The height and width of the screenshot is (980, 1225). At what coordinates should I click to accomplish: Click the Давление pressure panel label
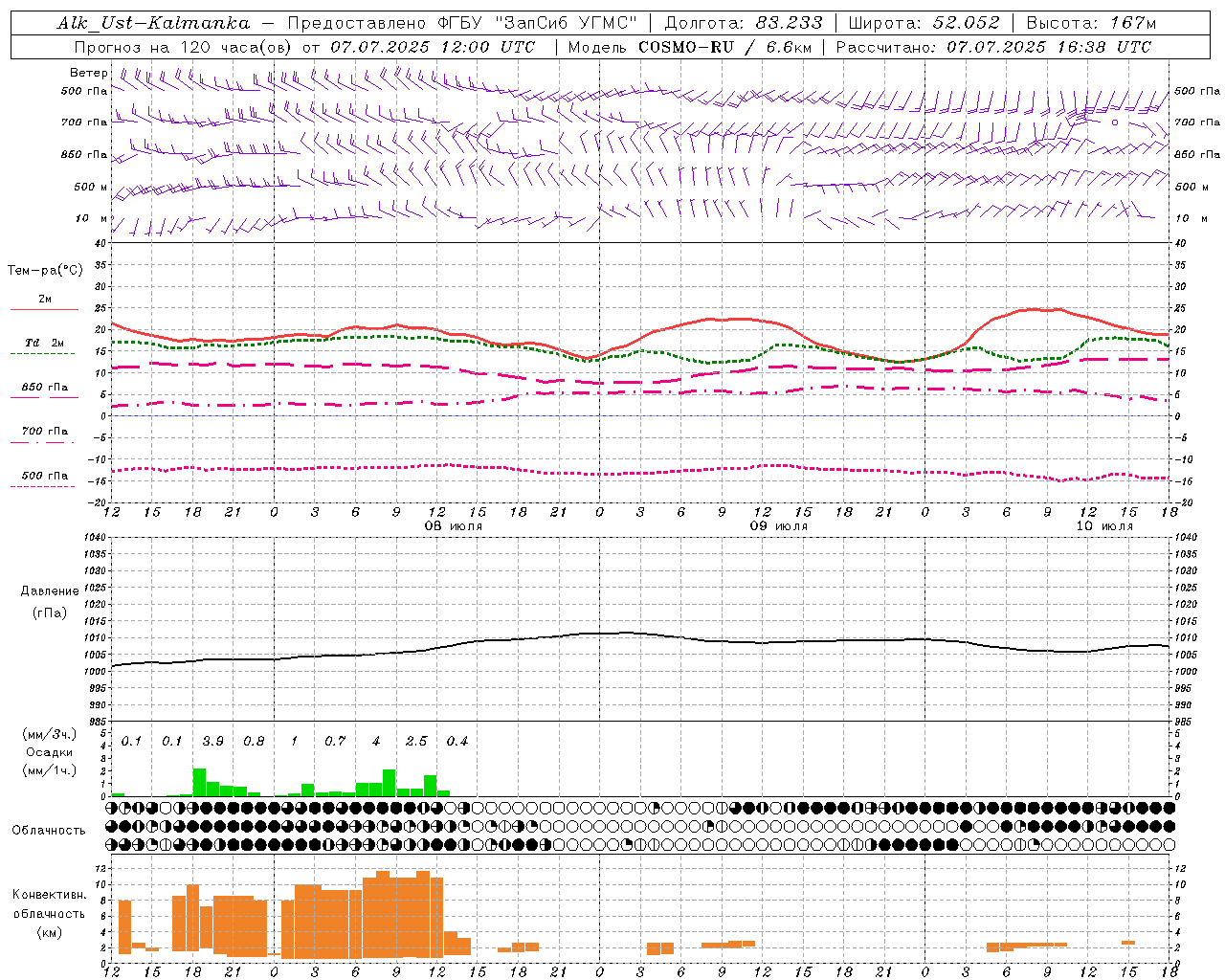[50, 591]
